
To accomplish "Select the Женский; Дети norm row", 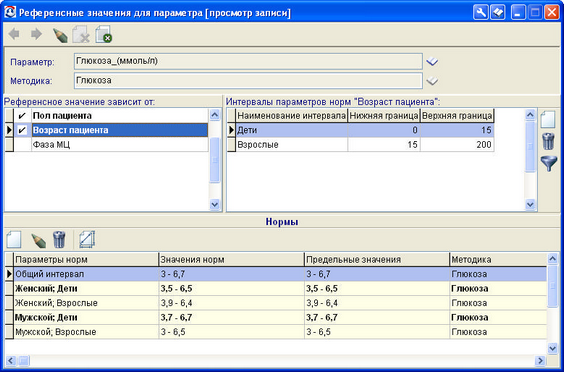I will pos(276,289).
